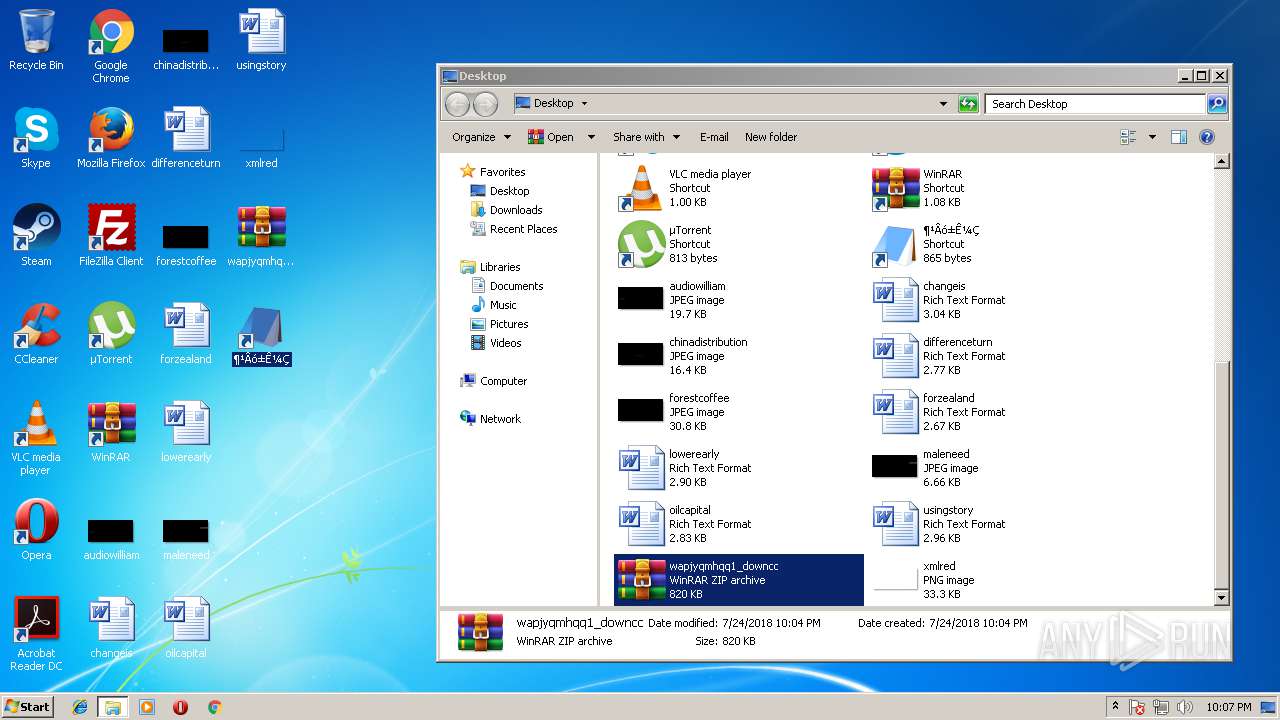1280x720 pixels.
Task: Select VLC media player shortcut in Explorer
Action: click(738, 188)
